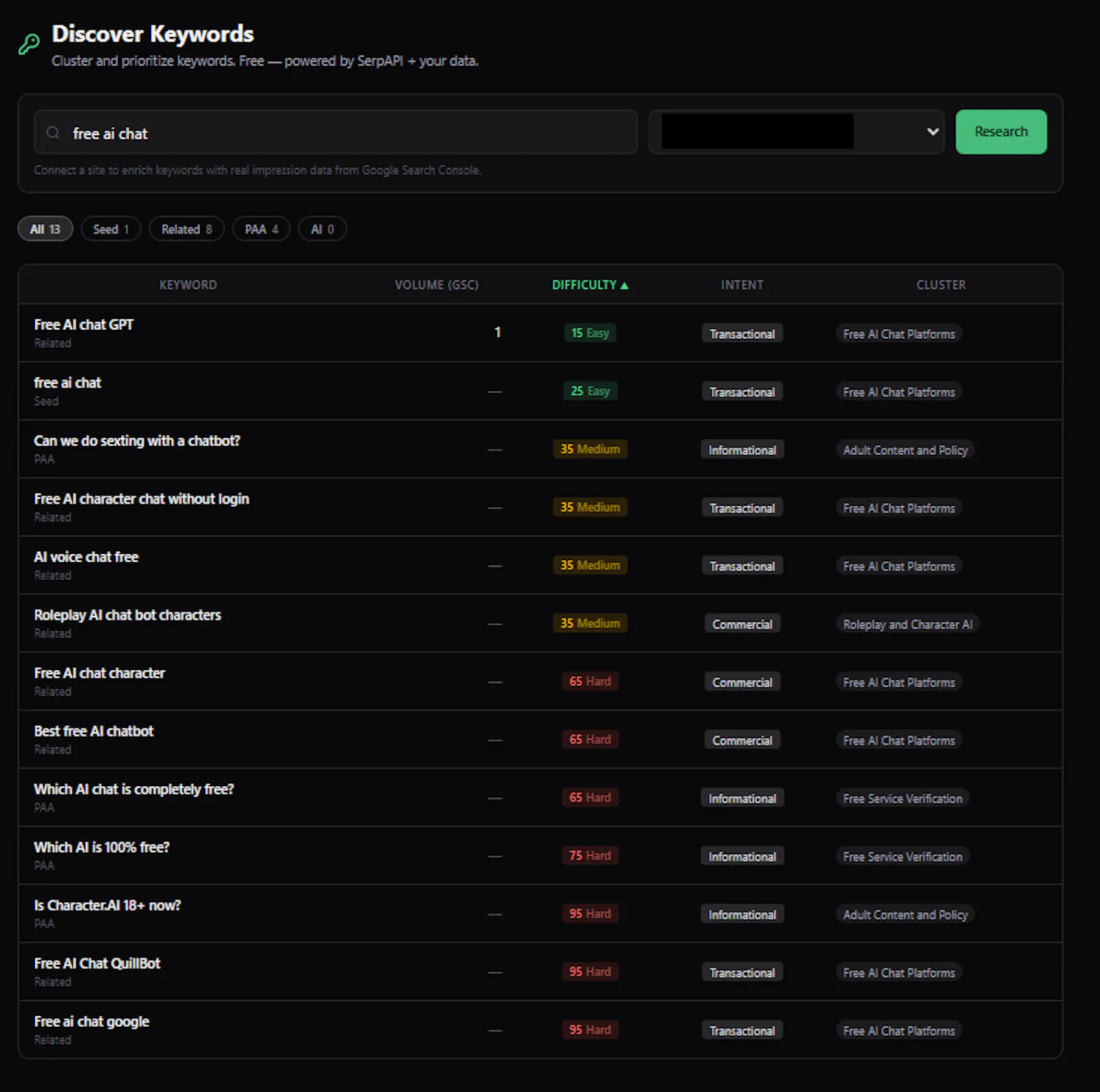1100x1092 pixels.
Task: Click keyword 'Free ai chat google'
Action: 91,1022
